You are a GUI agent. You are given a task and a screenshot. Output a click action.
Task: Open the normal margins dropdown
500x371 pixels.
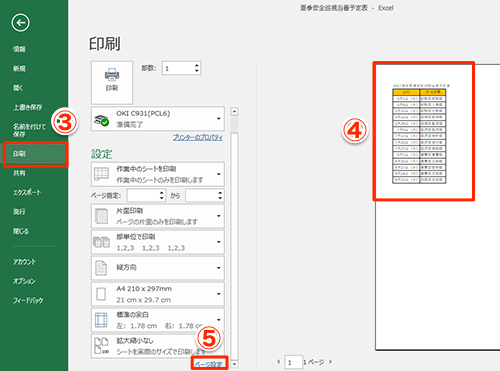coord(158,320)
